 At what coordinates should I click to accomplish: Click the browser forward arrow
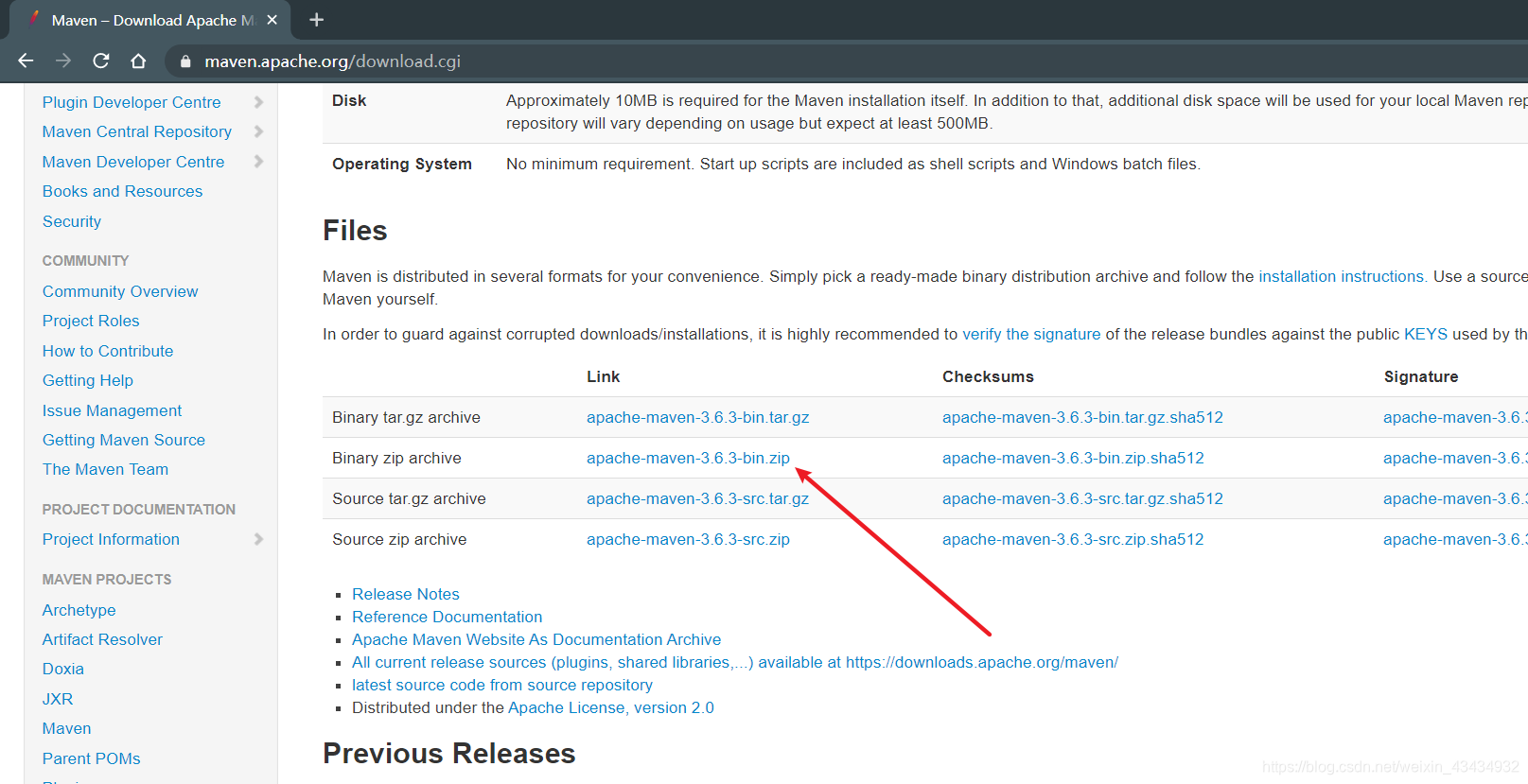tap(63, 61)
